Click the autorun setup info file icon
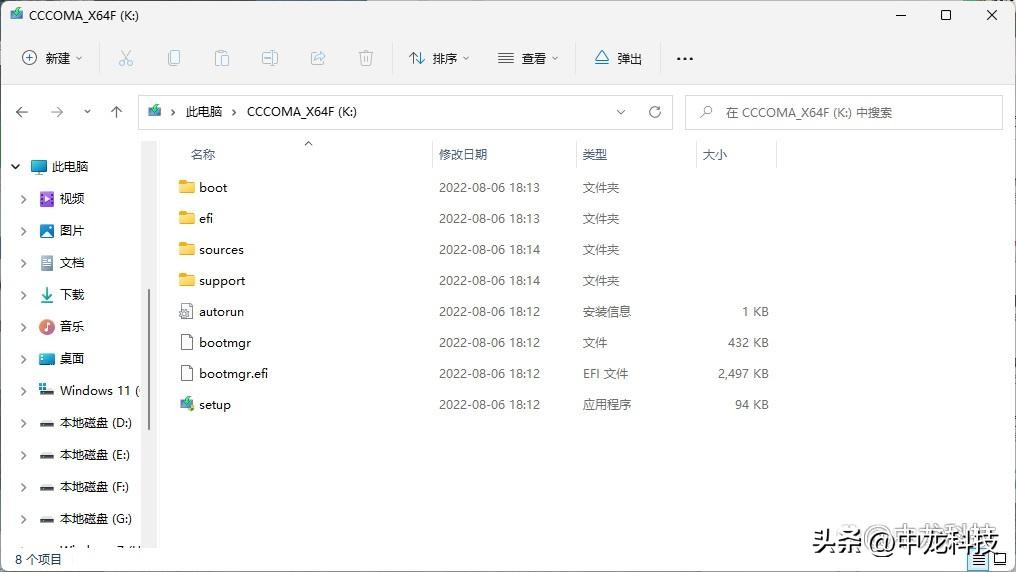The height and width of the screenshot is (572, 1016). 187,312
